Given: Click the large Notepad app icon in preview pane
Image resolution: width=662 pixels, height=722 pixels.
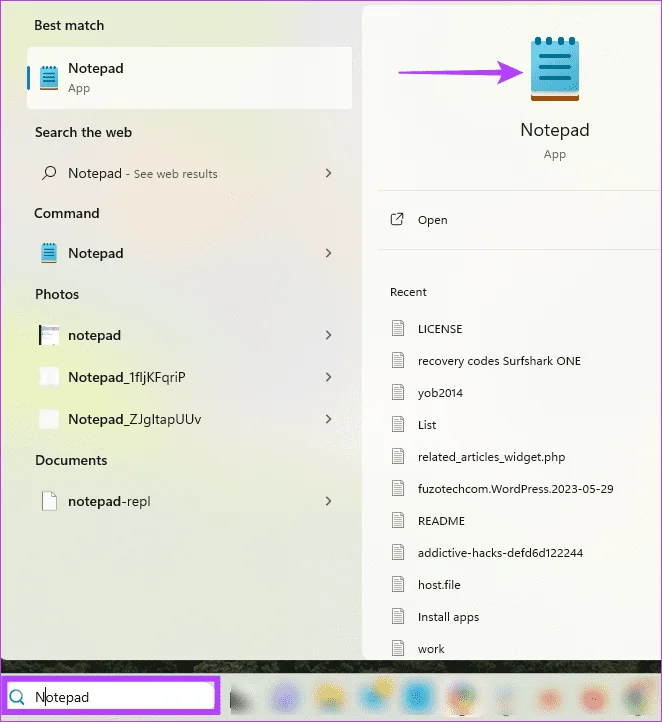Looking at the screenshot, I should pyautogui.click(x=555, y=69).
